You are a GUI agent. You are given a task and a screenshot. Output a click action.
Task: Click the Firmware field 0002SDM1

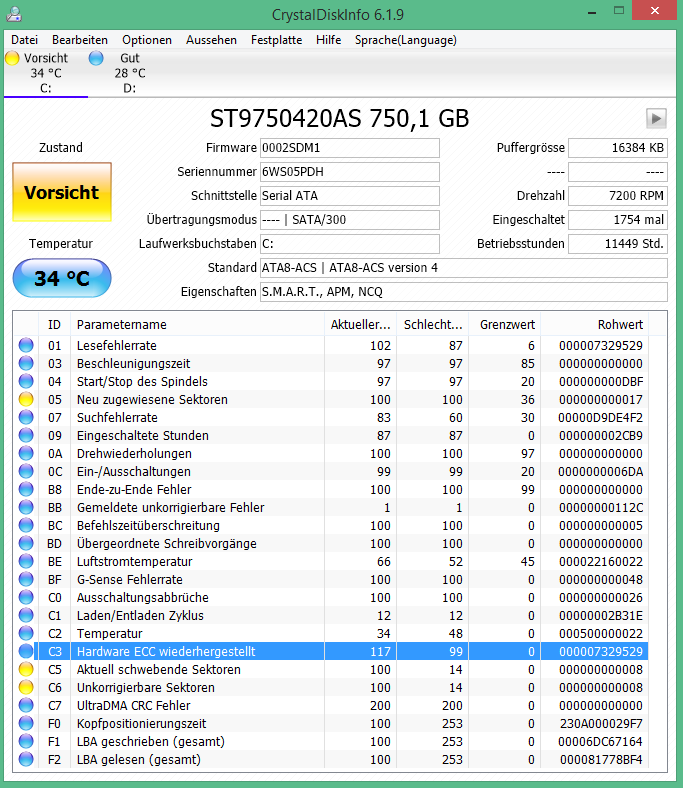350,148
